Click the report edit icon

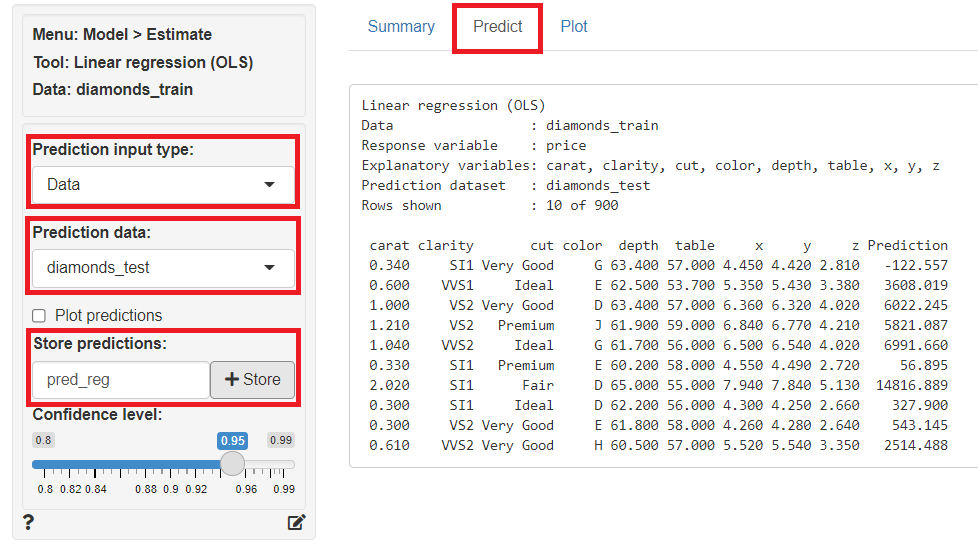(296, 522)
